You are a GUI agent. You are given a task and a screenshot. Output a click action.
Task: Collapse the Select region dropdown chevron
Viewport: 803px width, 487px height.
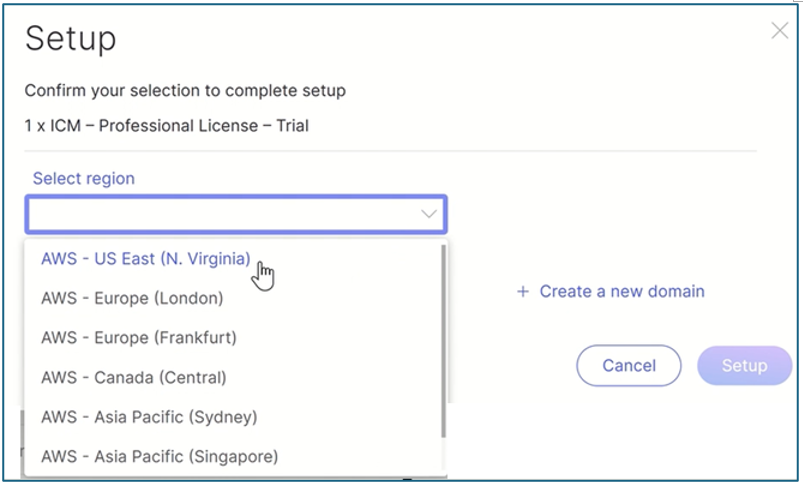[x=429, y=214]
